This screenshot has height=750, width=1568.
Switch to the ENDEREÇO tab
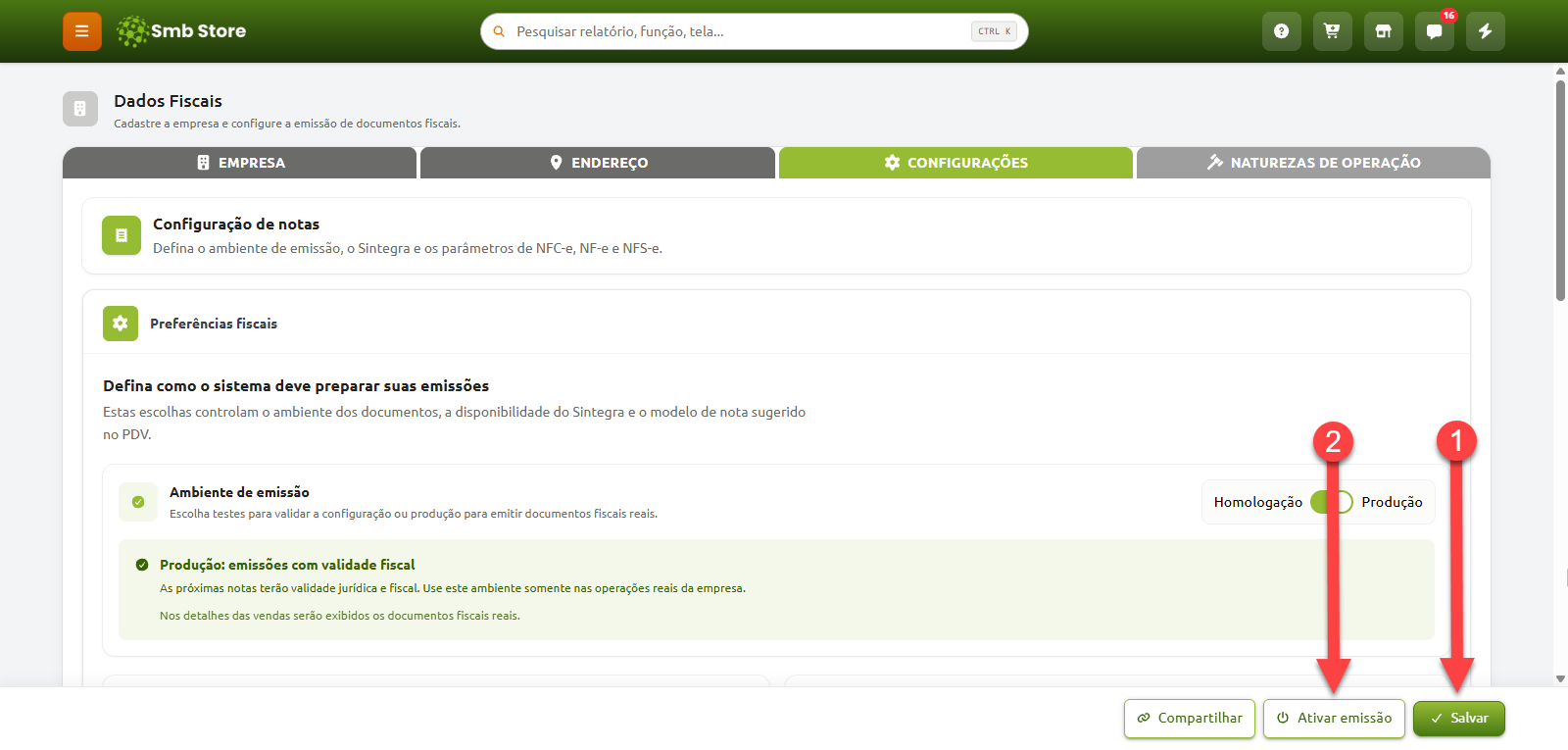pyautogui.click(x=598, y=163)
